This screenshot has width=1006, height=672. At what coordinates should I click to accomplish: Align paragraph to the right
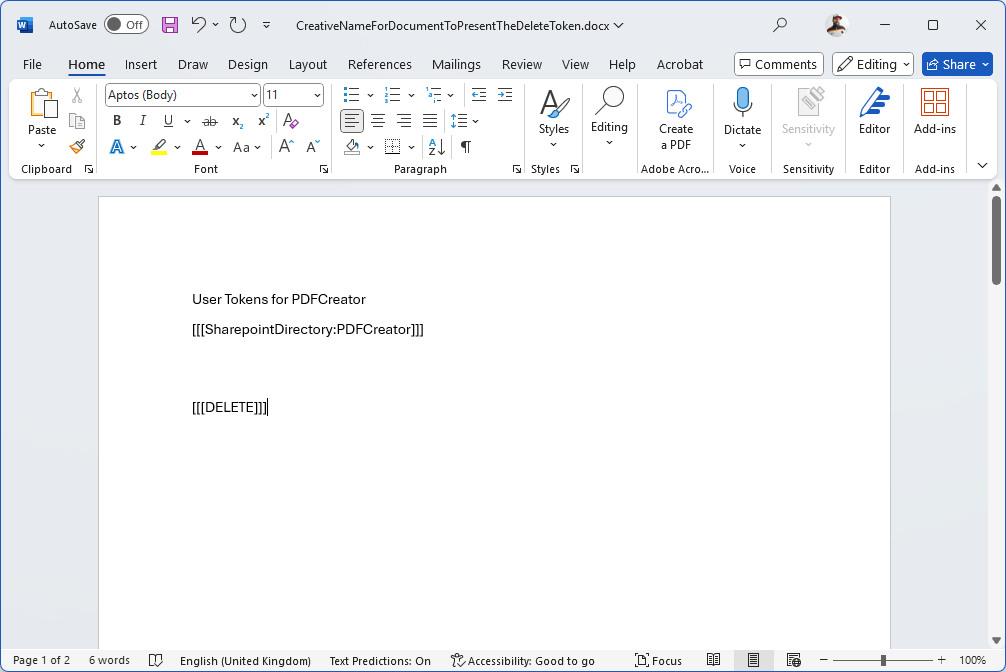coord(404,121)
